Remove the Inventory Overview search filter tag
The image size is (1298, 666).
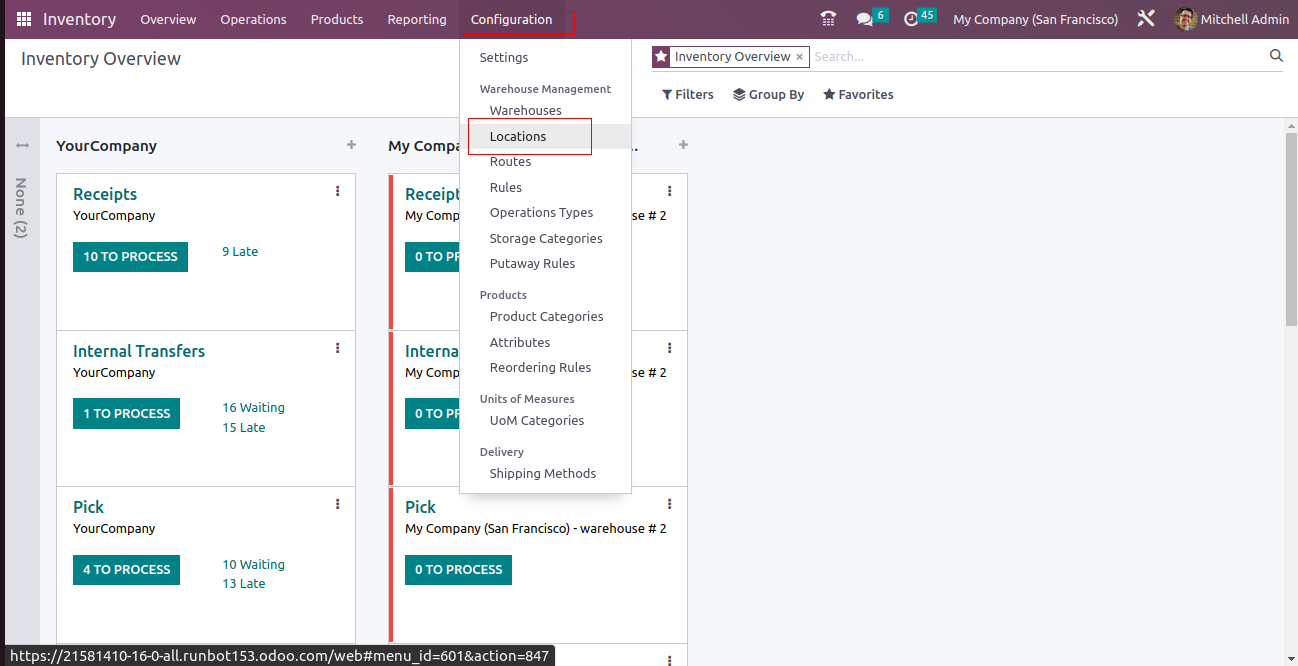799,57
